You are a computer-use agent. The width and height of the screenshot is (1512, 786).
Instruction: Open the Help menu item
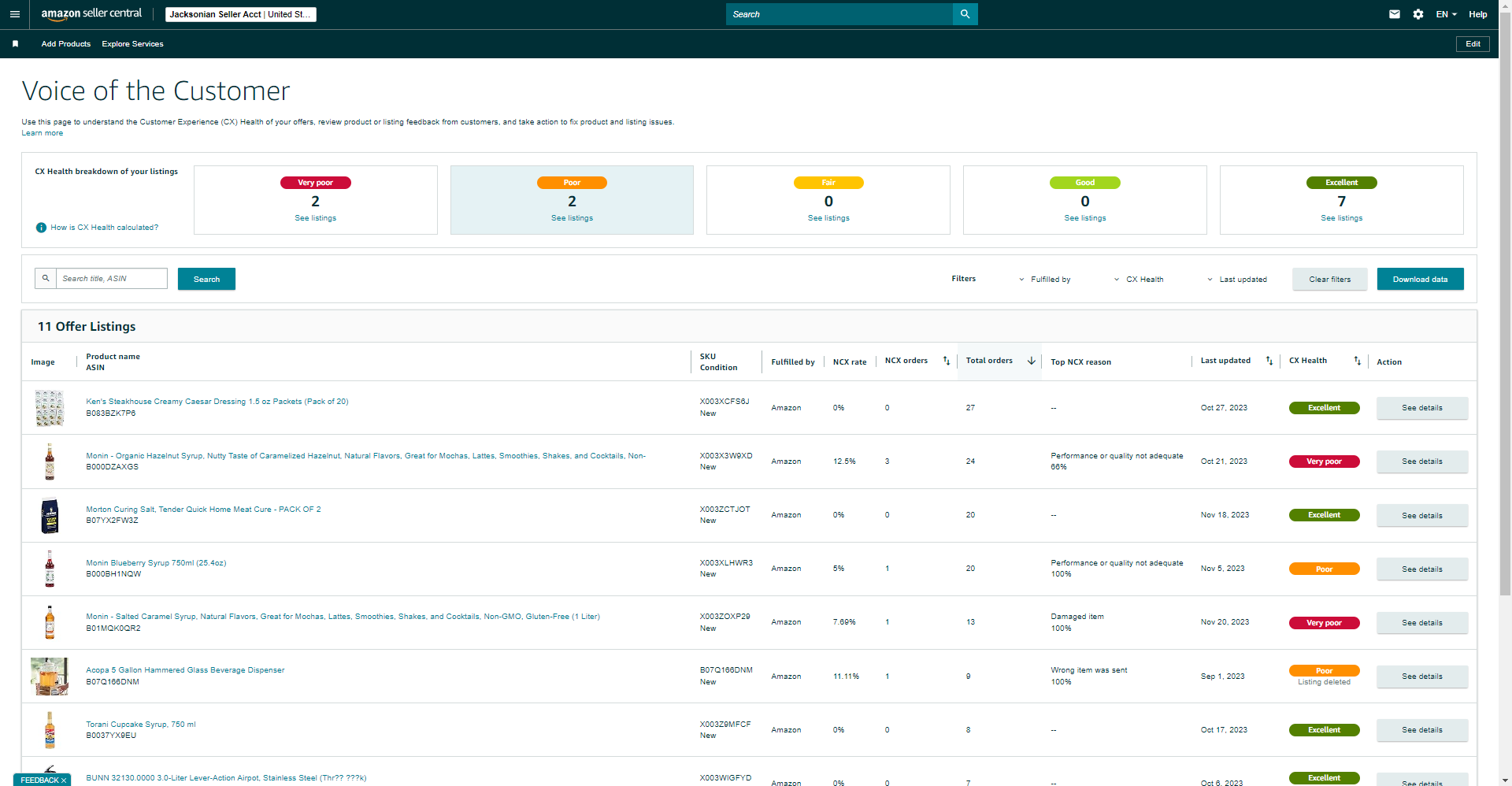(x=1478, y=14)
